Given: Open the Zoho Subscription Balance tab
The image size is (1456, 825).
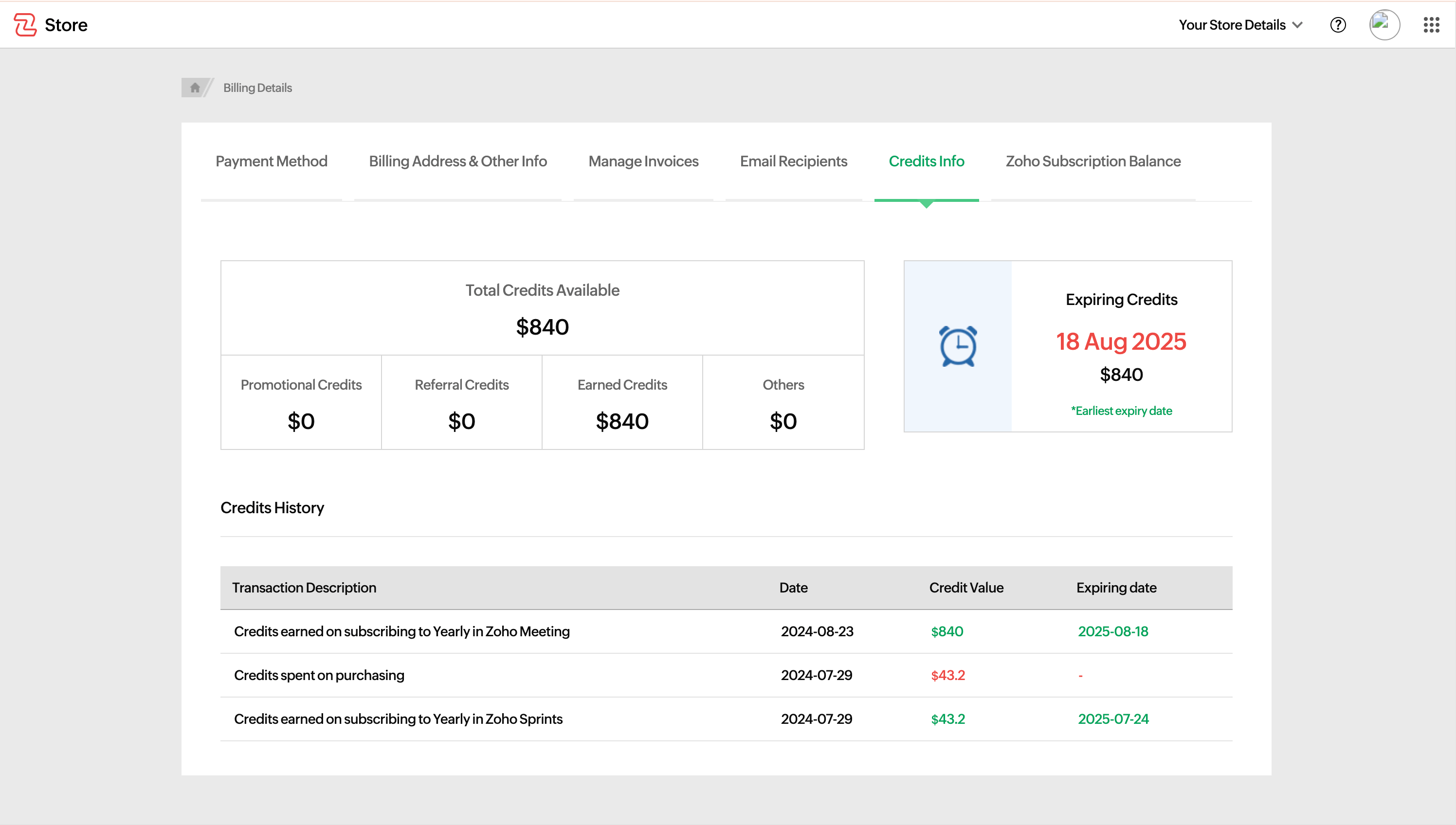Looking at the screenshot, I should click(1092, 161).
